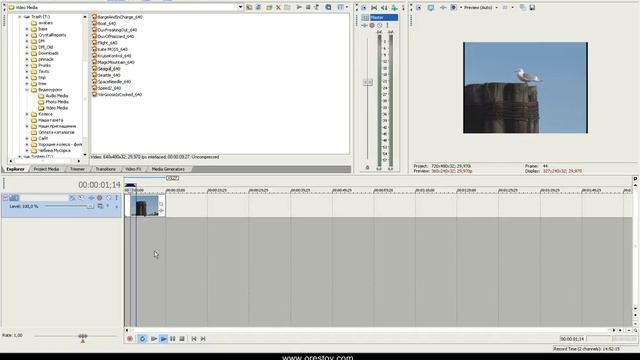Image resolution: width=640 pixels, height=360 pixels.
Task: Click New Folder icon in Explorer toolbar
Action: (269, 7)
